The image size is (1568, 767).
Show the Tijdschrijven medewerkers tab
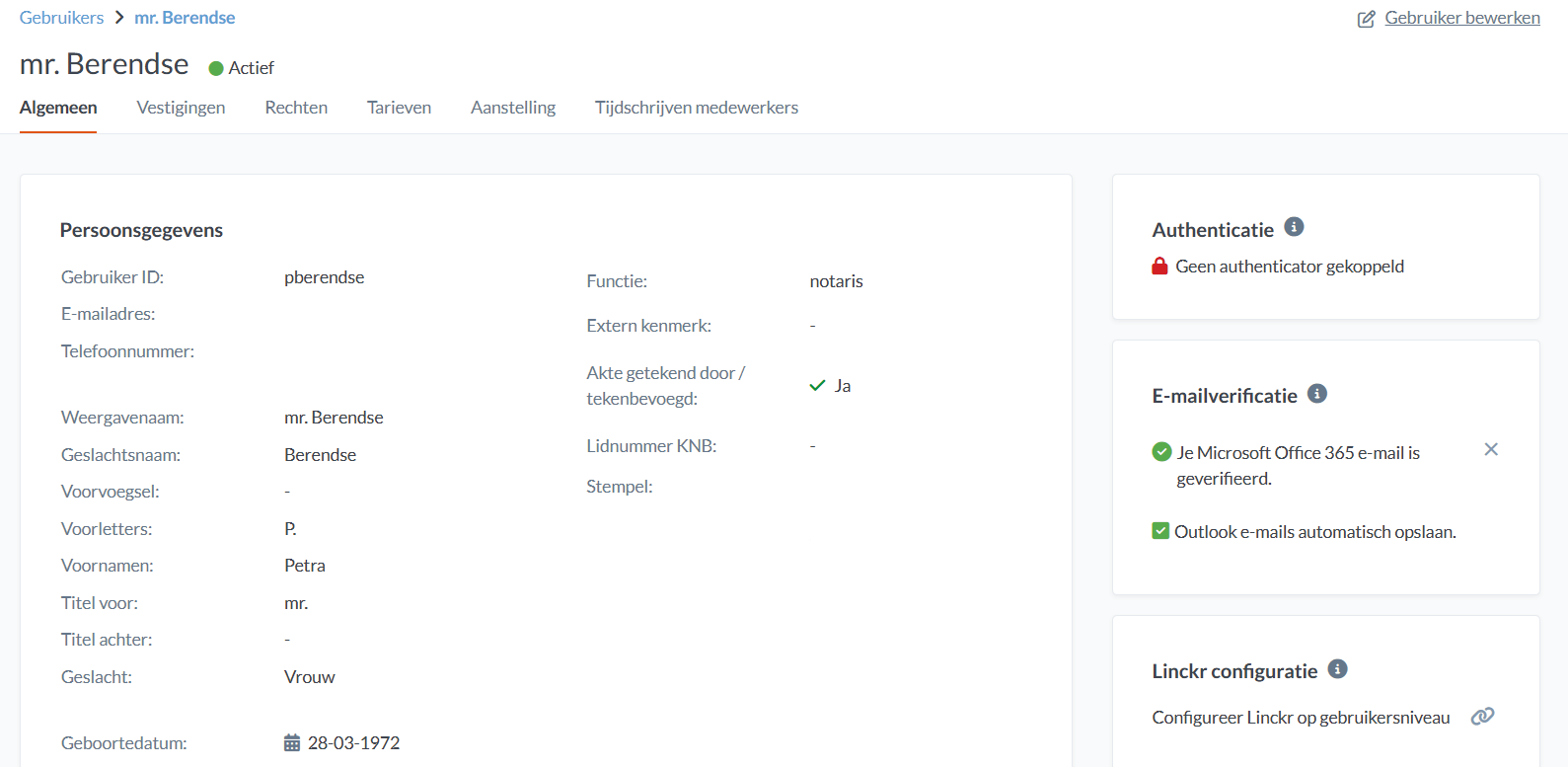click(696, 108)
